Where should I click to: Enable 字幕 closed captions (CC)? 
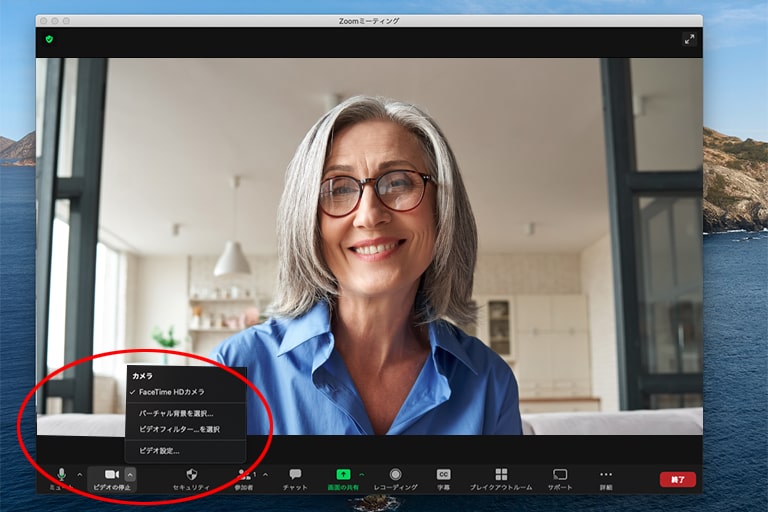[x=443, y=479]
